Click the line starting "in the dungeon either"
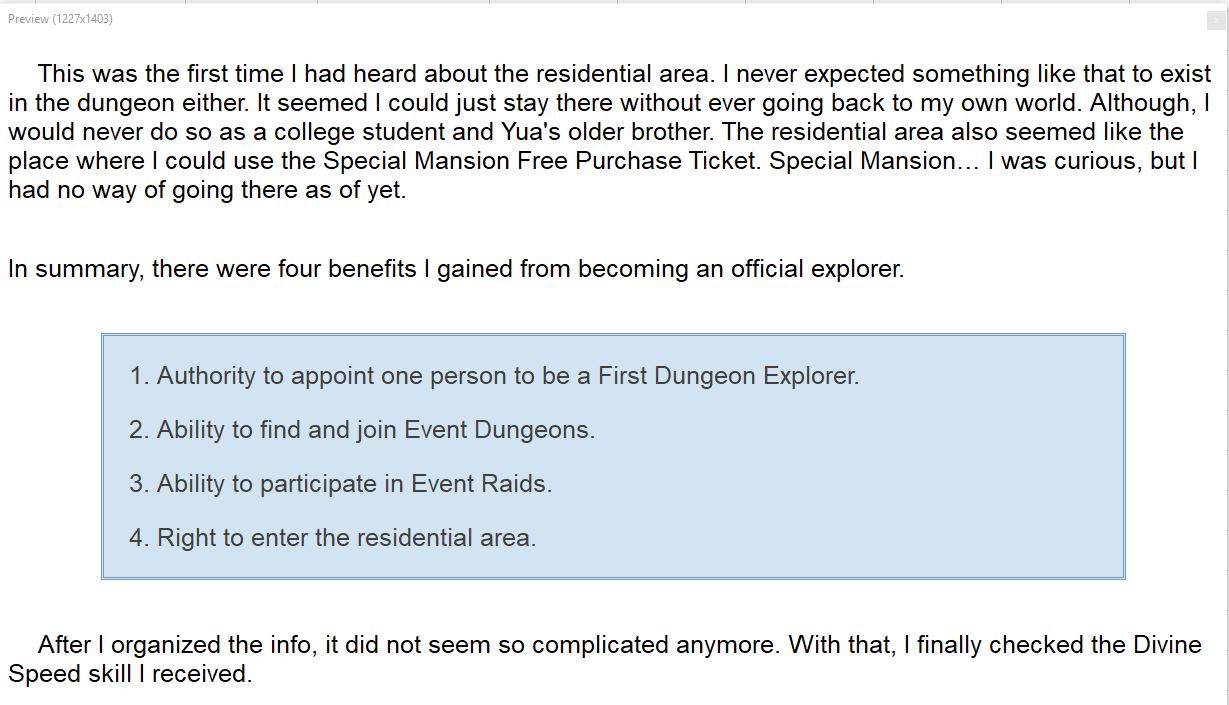The height and width of the screenshot is (705, 1229). pos(608,103)
